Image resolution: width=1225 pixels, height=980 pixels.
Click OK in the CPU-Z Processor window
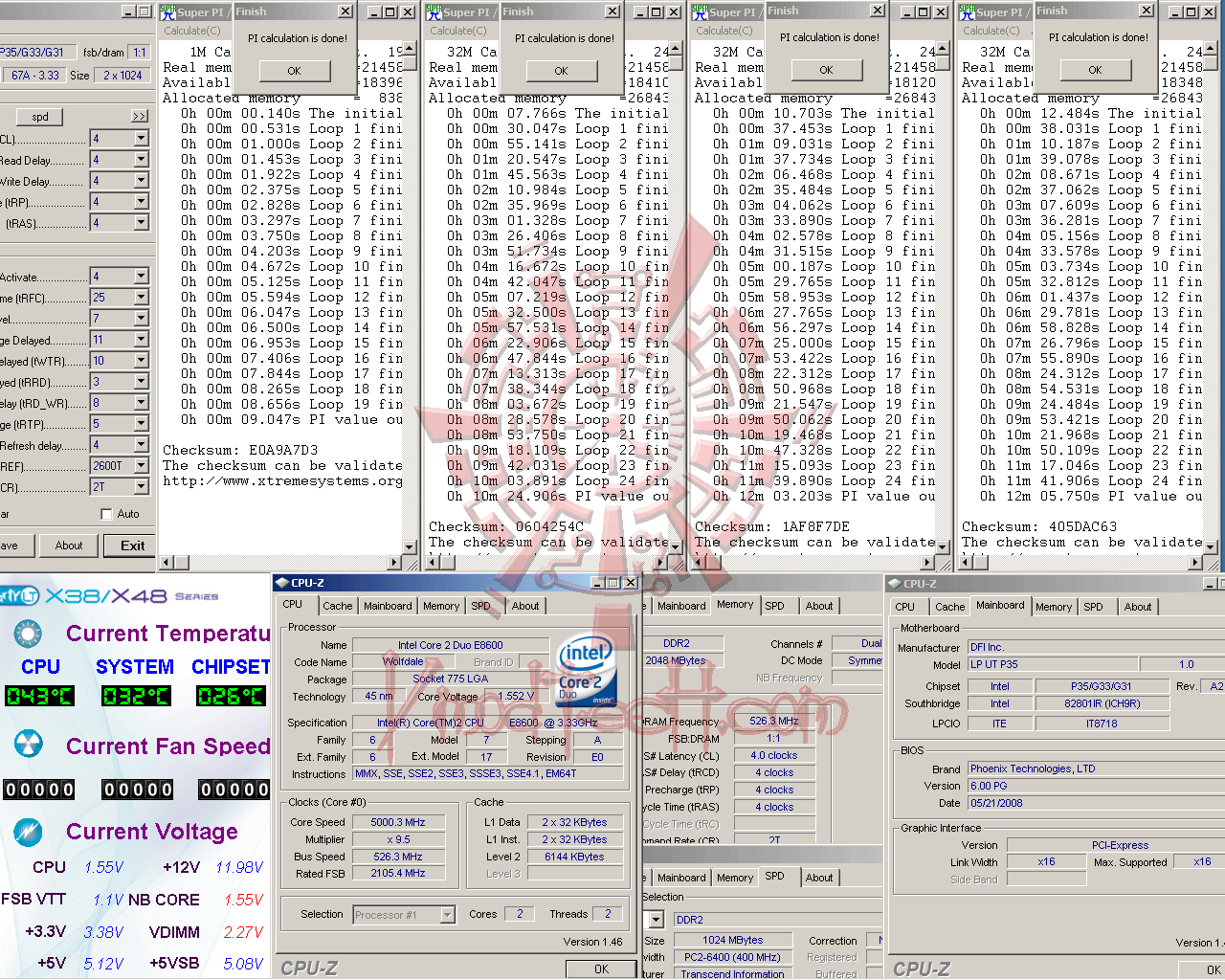point(601,969)
